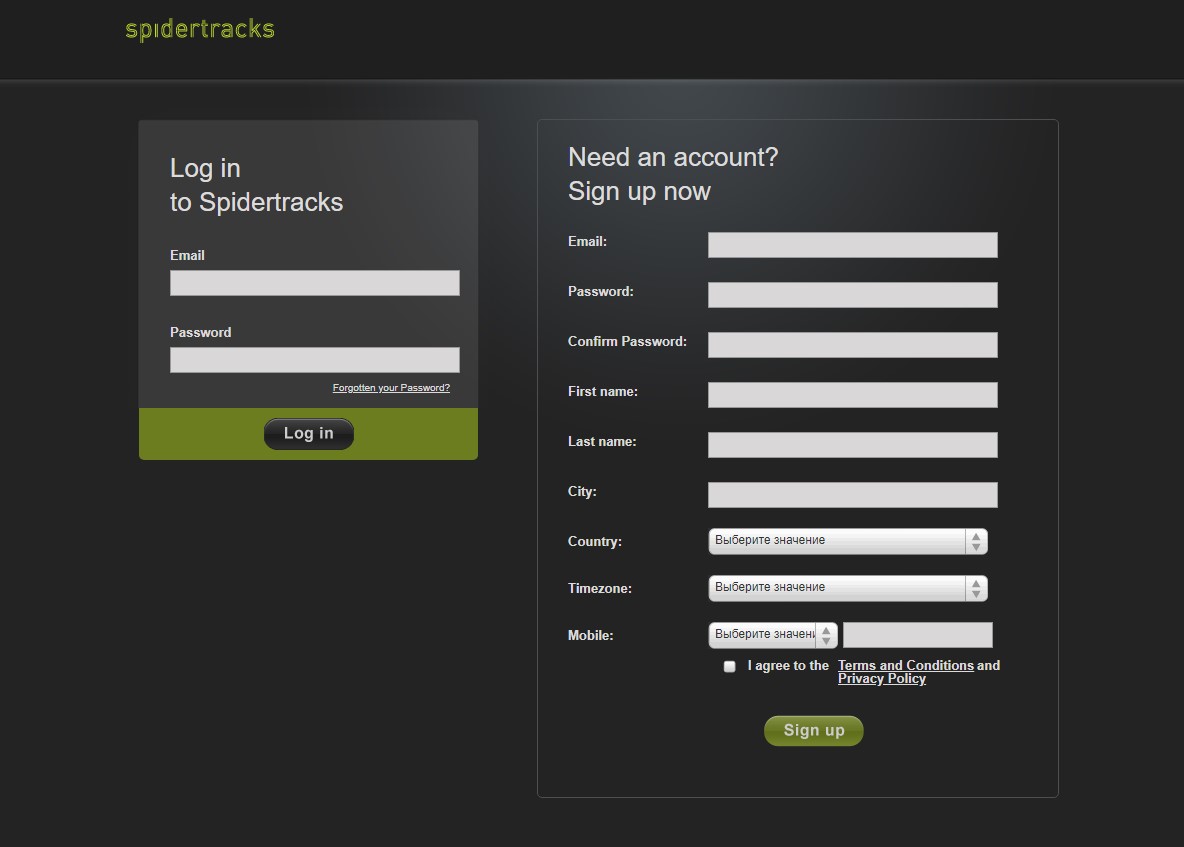
Task: Focus the sign-up Password field
Action: tap(853, 295)
